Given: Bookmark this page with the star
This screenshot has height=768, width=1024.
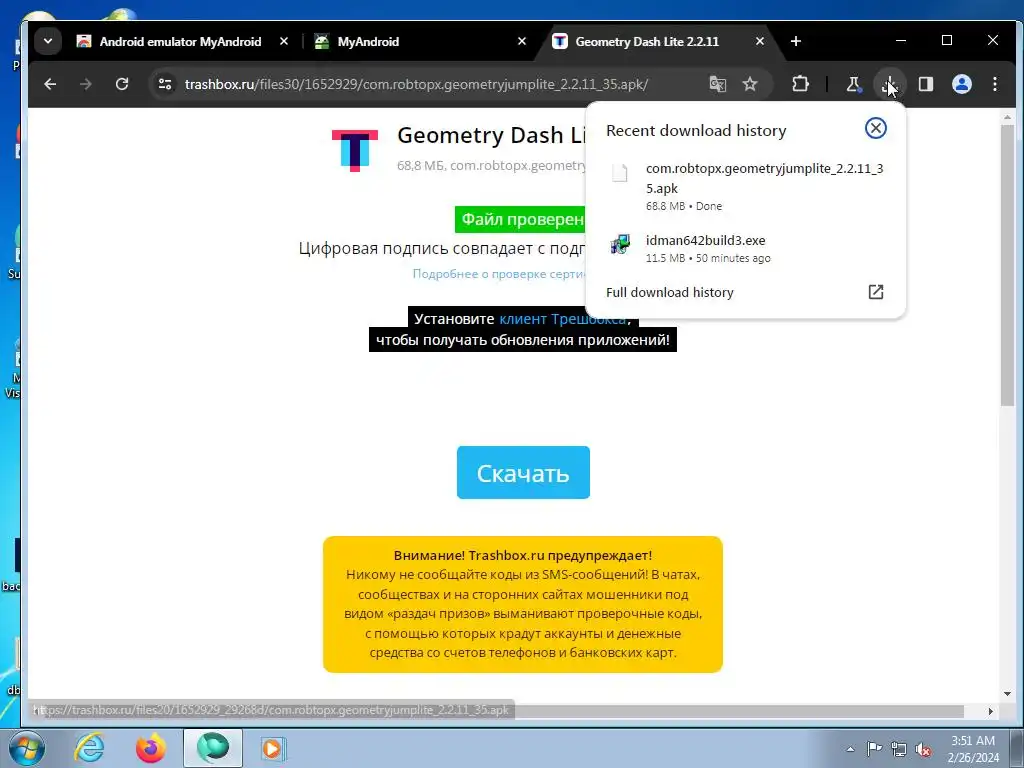Looking at the screenshot, I should pos(750,84).
